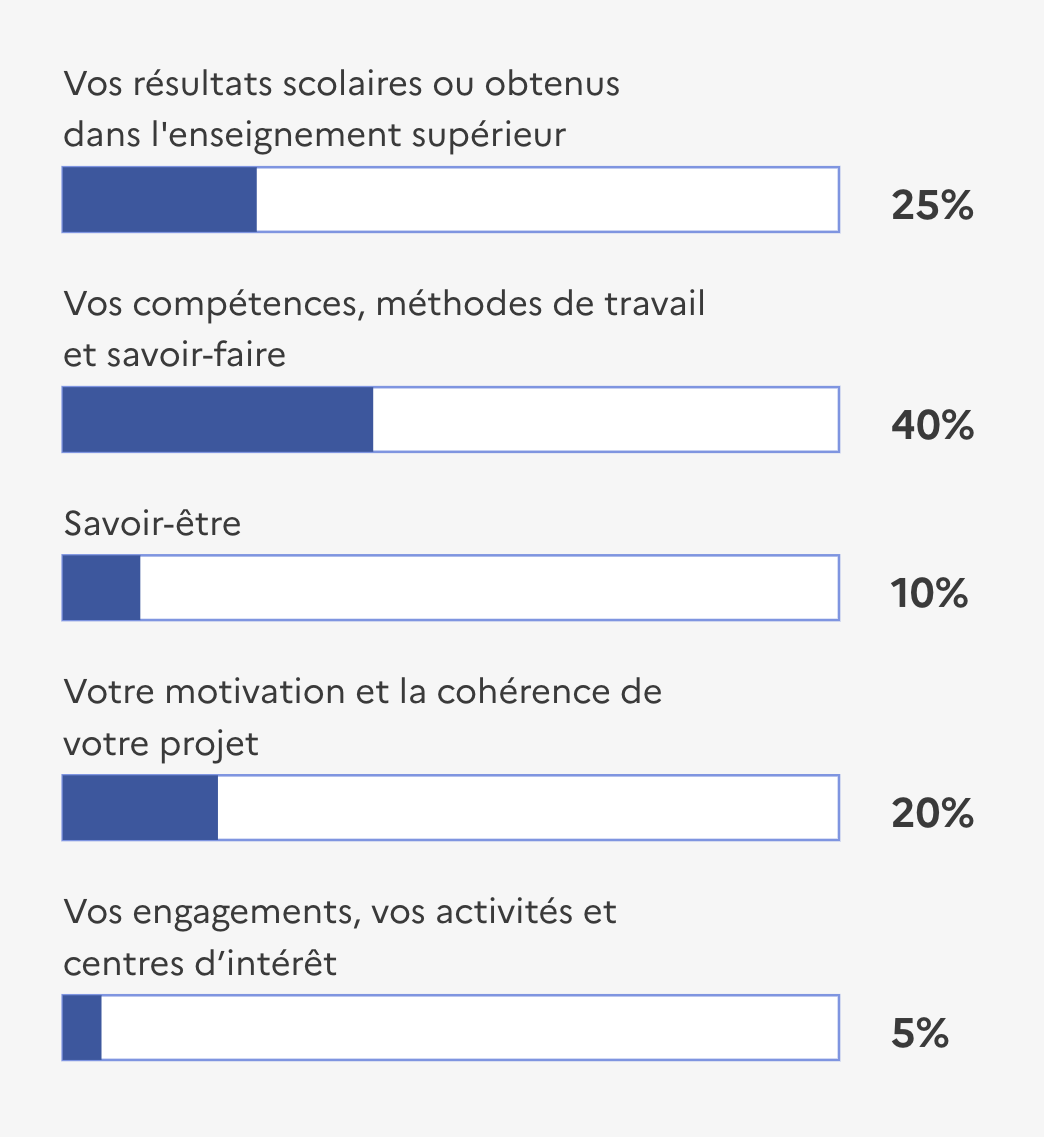Click the 10% Savoir-être progress bar
The height and width of the screenshot is (1138, 1044).
(x=451, y=588)
